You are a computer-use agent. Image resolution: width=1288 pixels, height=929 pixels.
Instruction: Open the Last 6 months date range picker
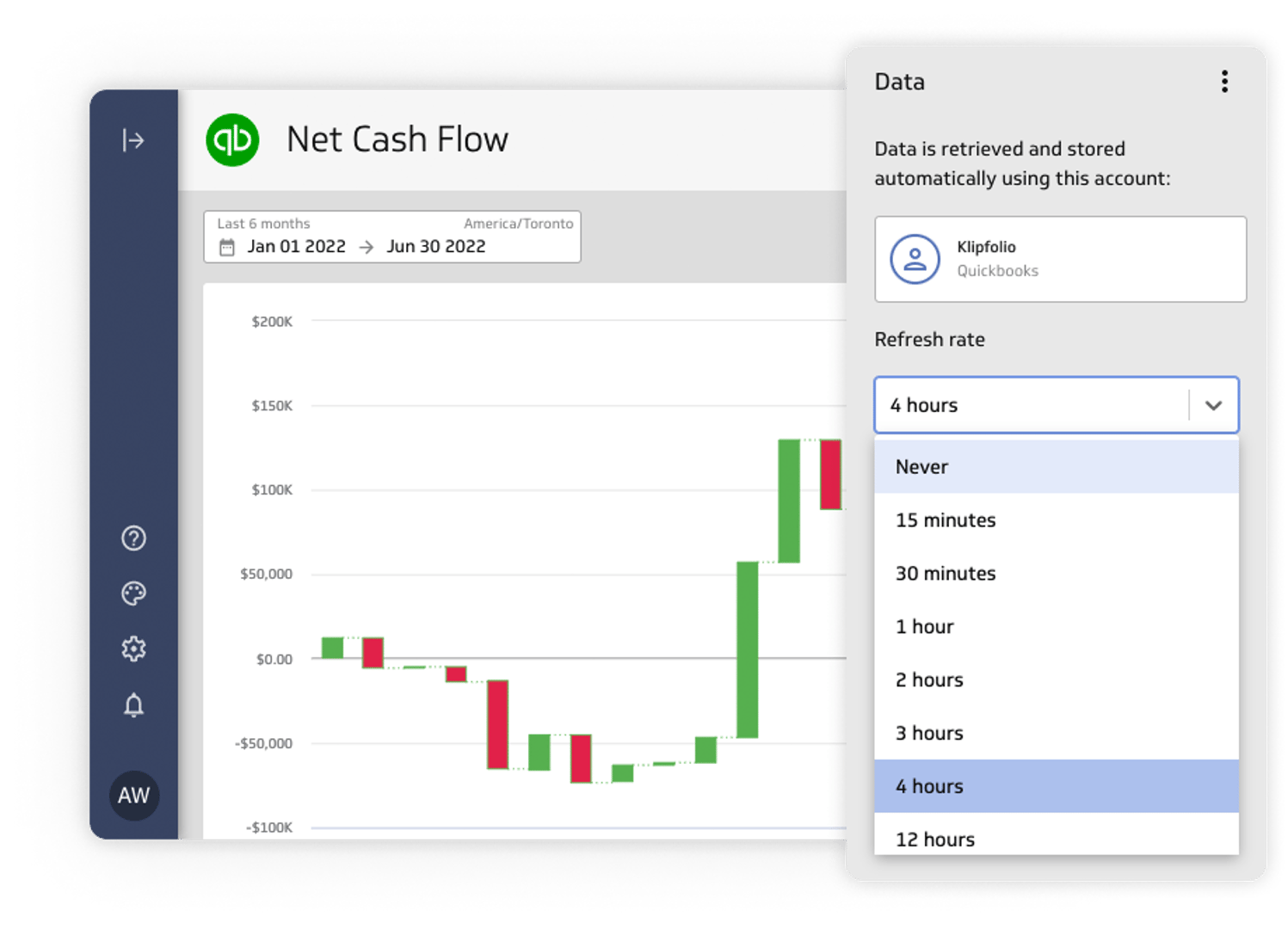click(x=392, y=237)
